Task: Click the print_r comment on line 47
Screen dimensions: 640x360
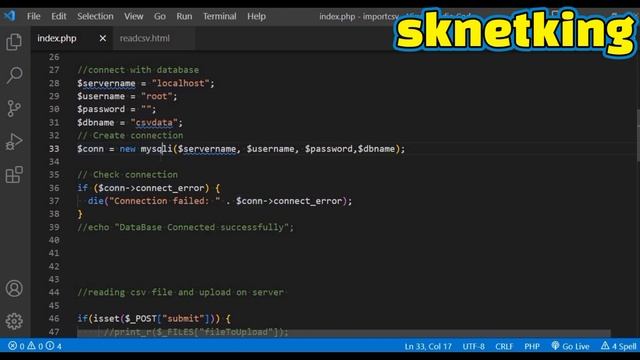Action: (x=196, y=332)
